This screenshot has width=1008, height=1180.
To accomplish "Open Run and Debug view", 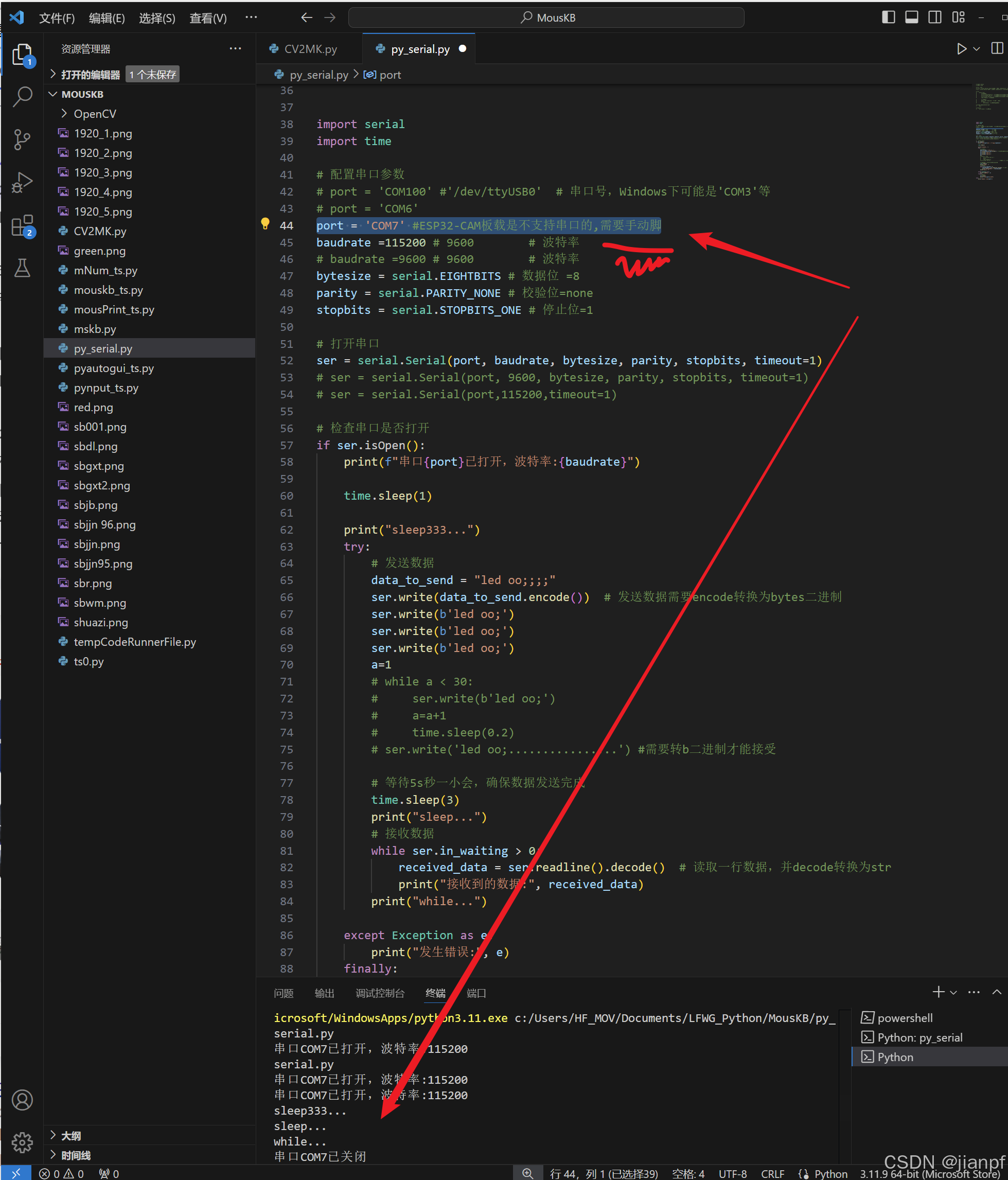I will pyautogui.click(x=22, y=183).
